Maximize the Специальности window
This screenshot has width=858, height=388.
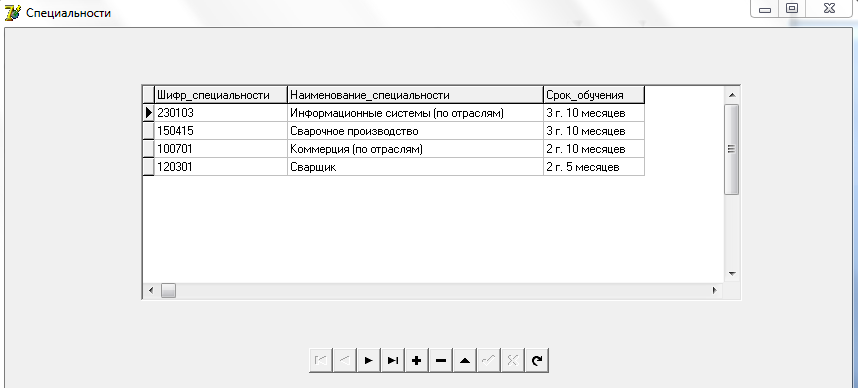click(x=791, y=9)
